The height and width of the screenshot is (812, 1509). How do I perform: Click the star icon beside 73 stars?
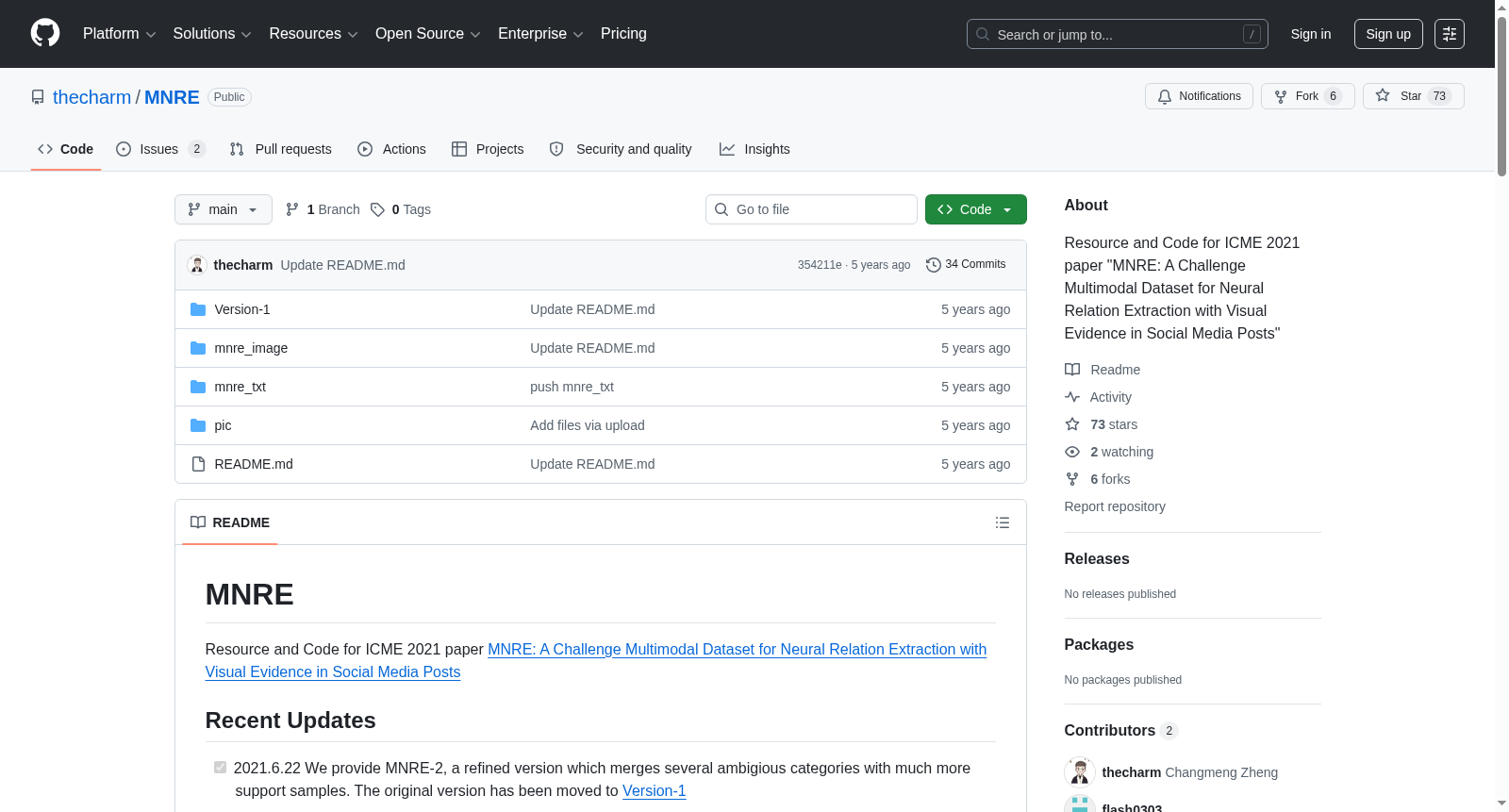(x=1072, y=424)
